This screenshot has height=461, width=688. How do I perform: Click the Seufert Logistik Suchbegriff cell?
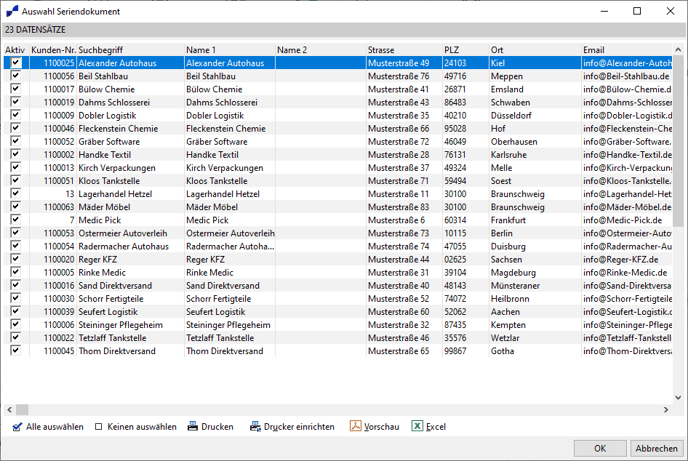point(130,311)
